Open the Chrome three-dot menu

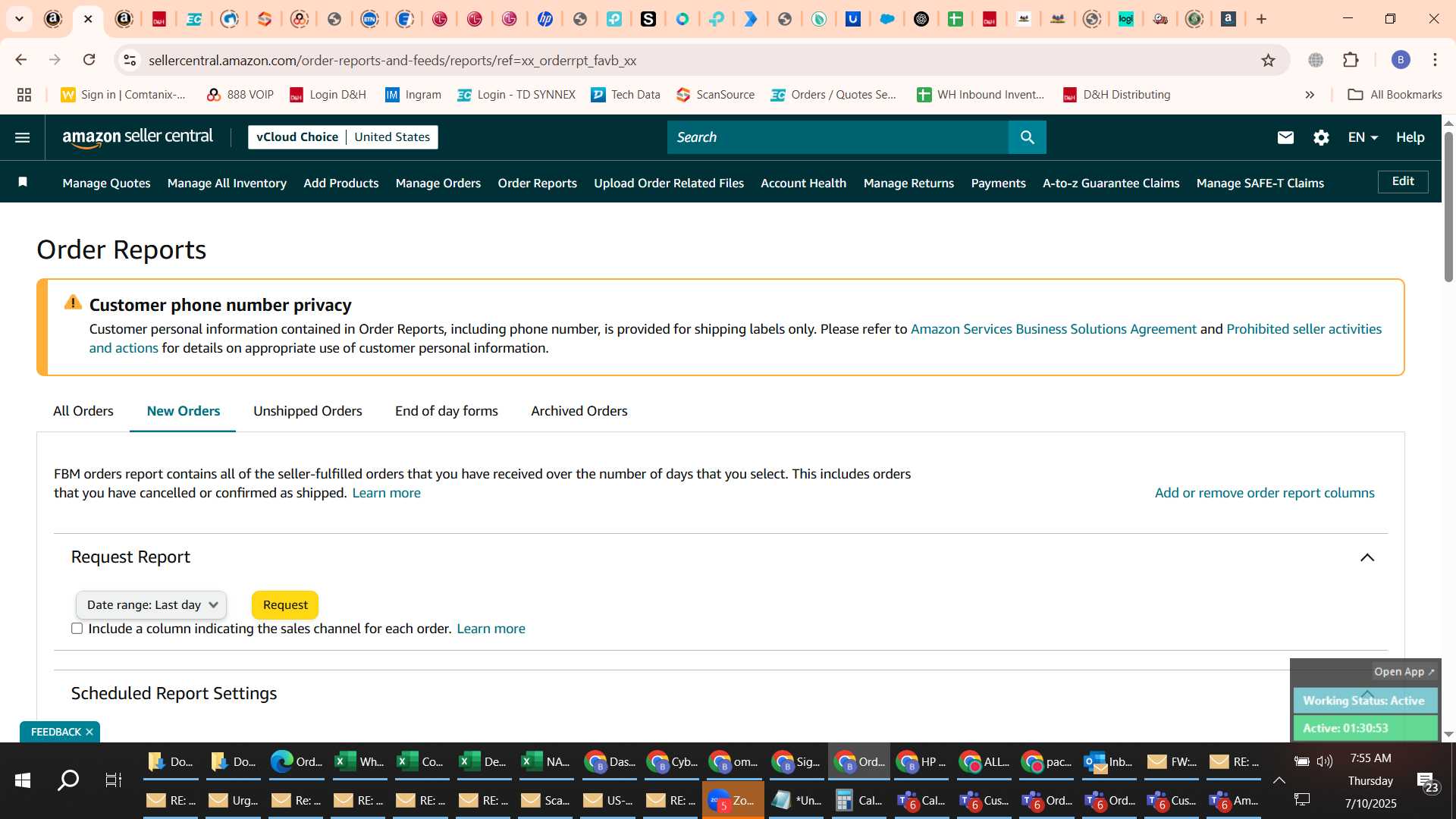[1435, 60]
